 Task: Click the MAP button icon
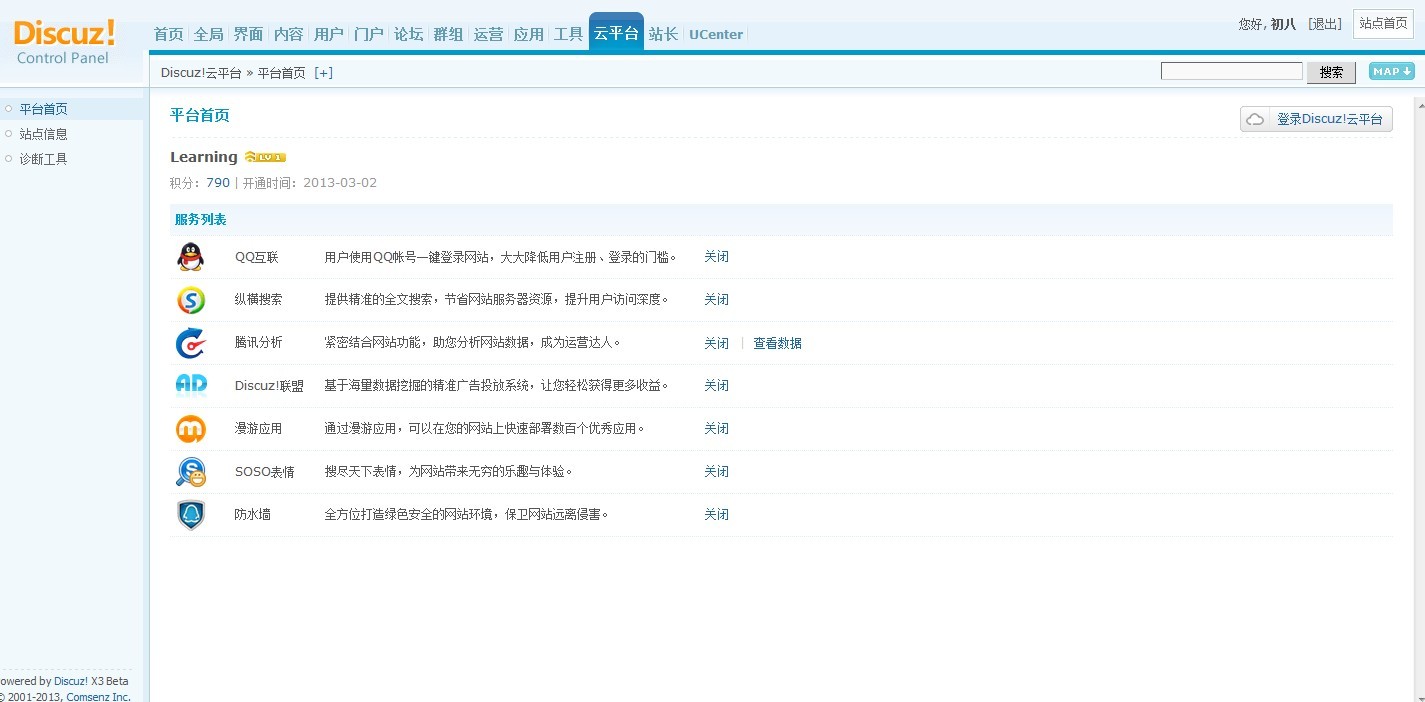pos(1391,71)
